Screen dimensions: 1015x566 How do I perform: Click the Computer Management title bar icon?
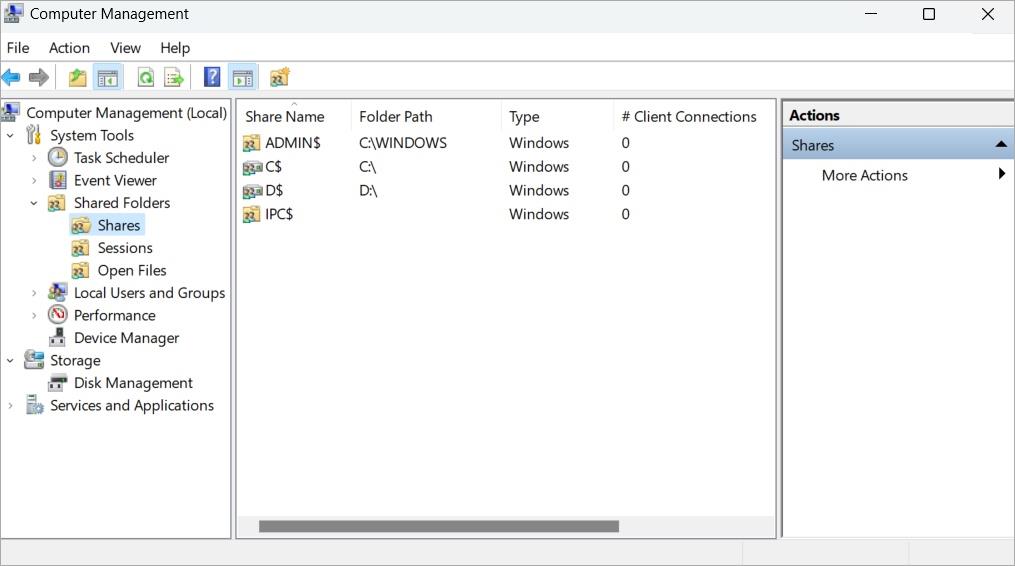pyautogui.click(x=13, y=14)
